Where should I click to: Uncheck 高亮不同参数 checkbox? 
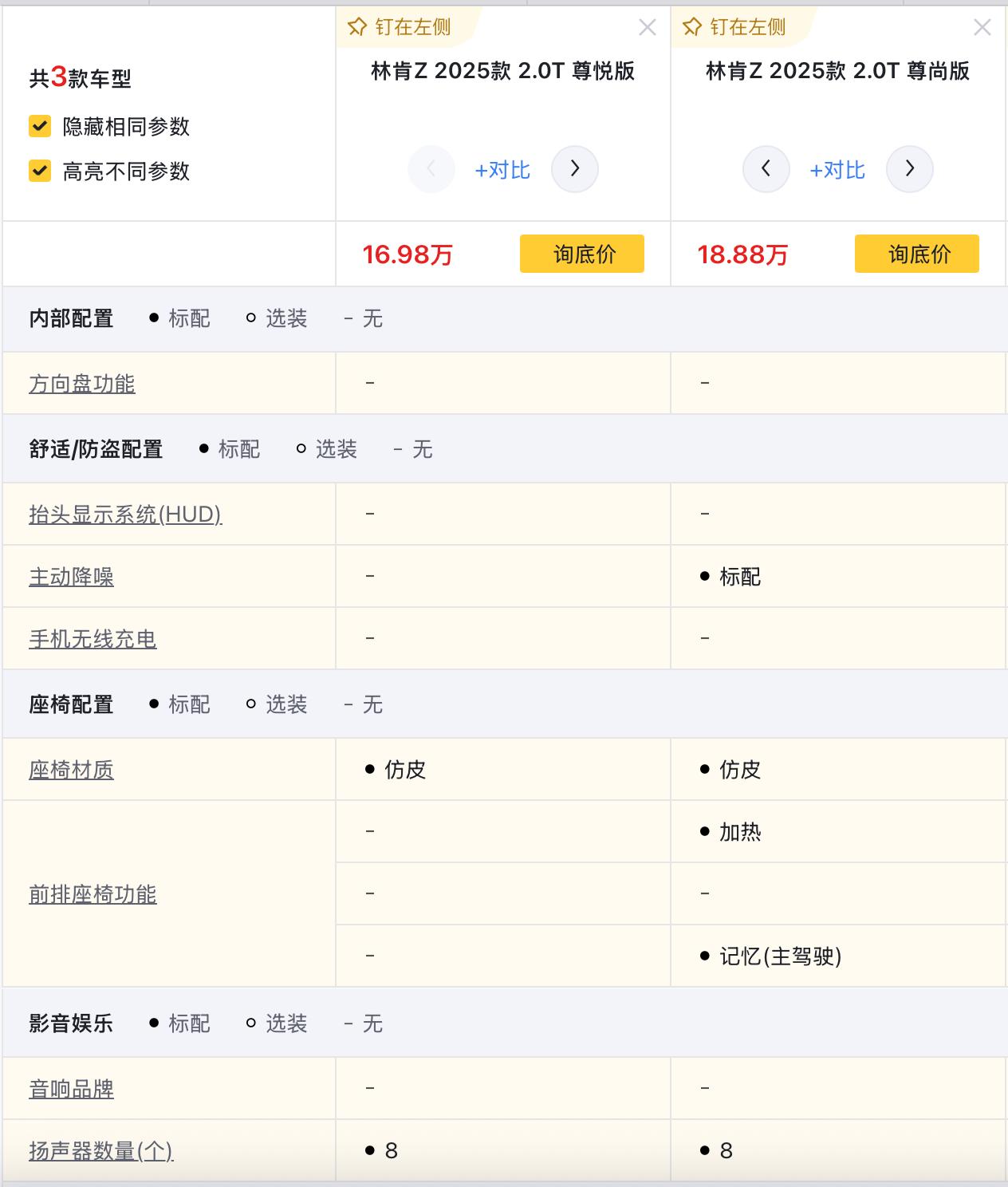40,171
